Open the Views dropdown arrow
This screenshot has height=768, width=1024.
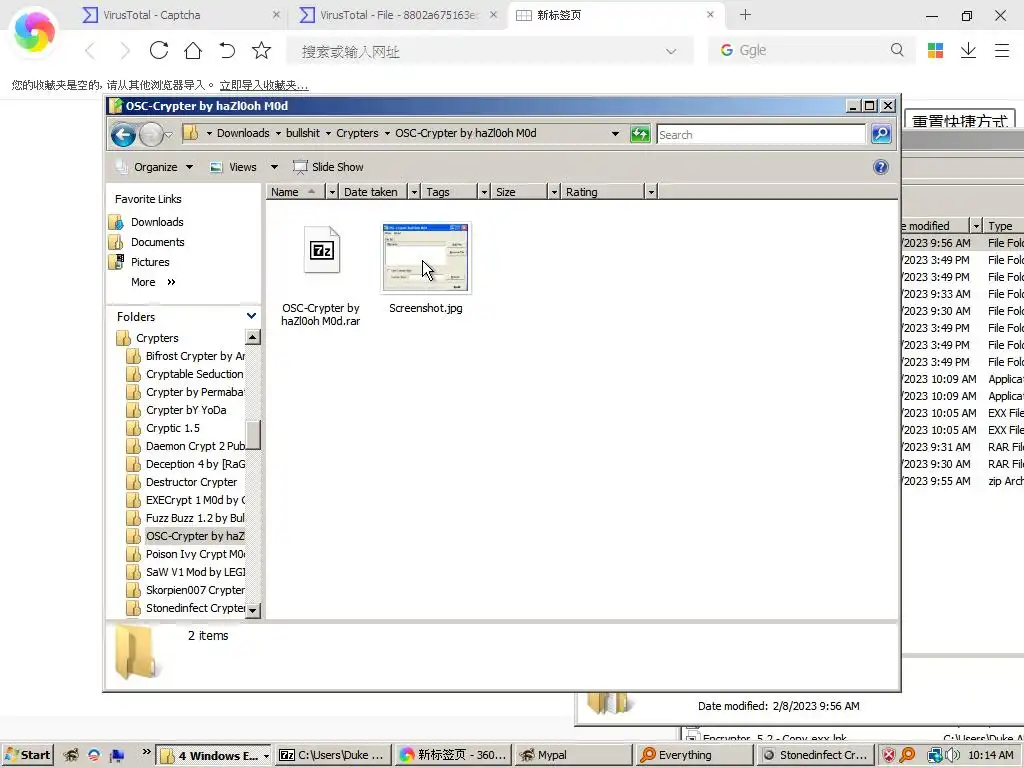click(274, 167)
